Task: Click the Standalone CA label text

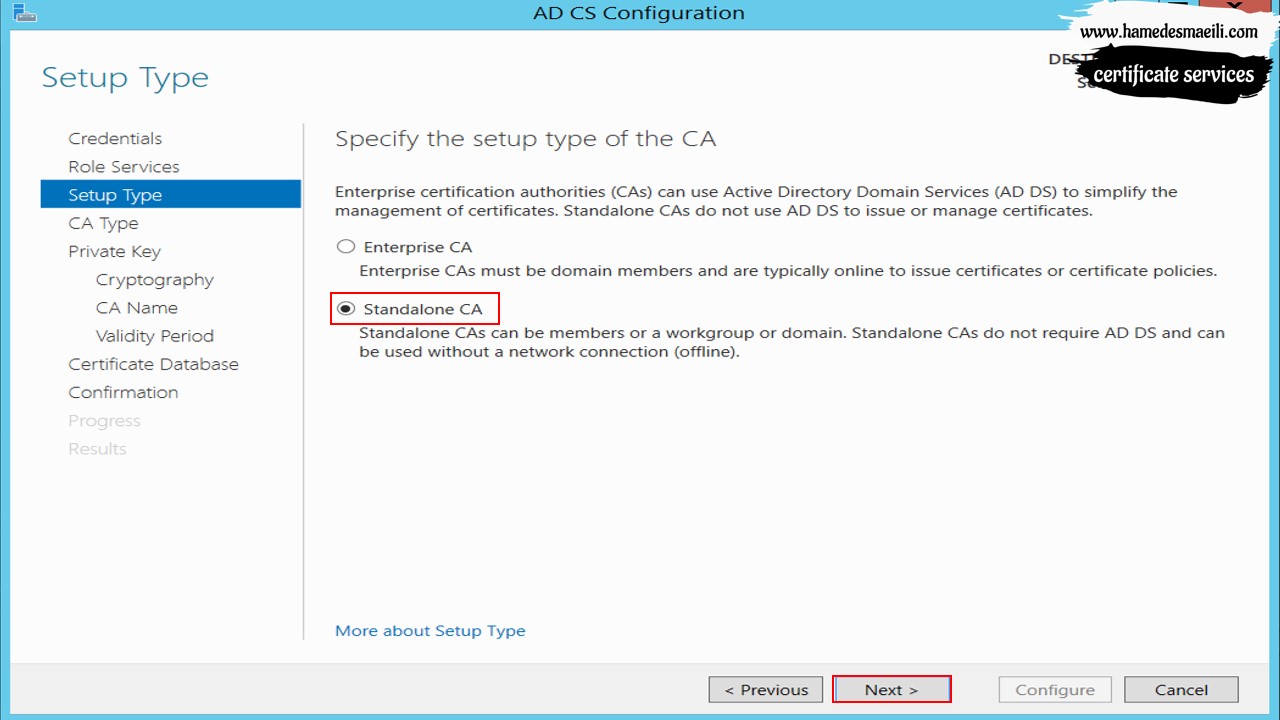Action: [423, 309]
